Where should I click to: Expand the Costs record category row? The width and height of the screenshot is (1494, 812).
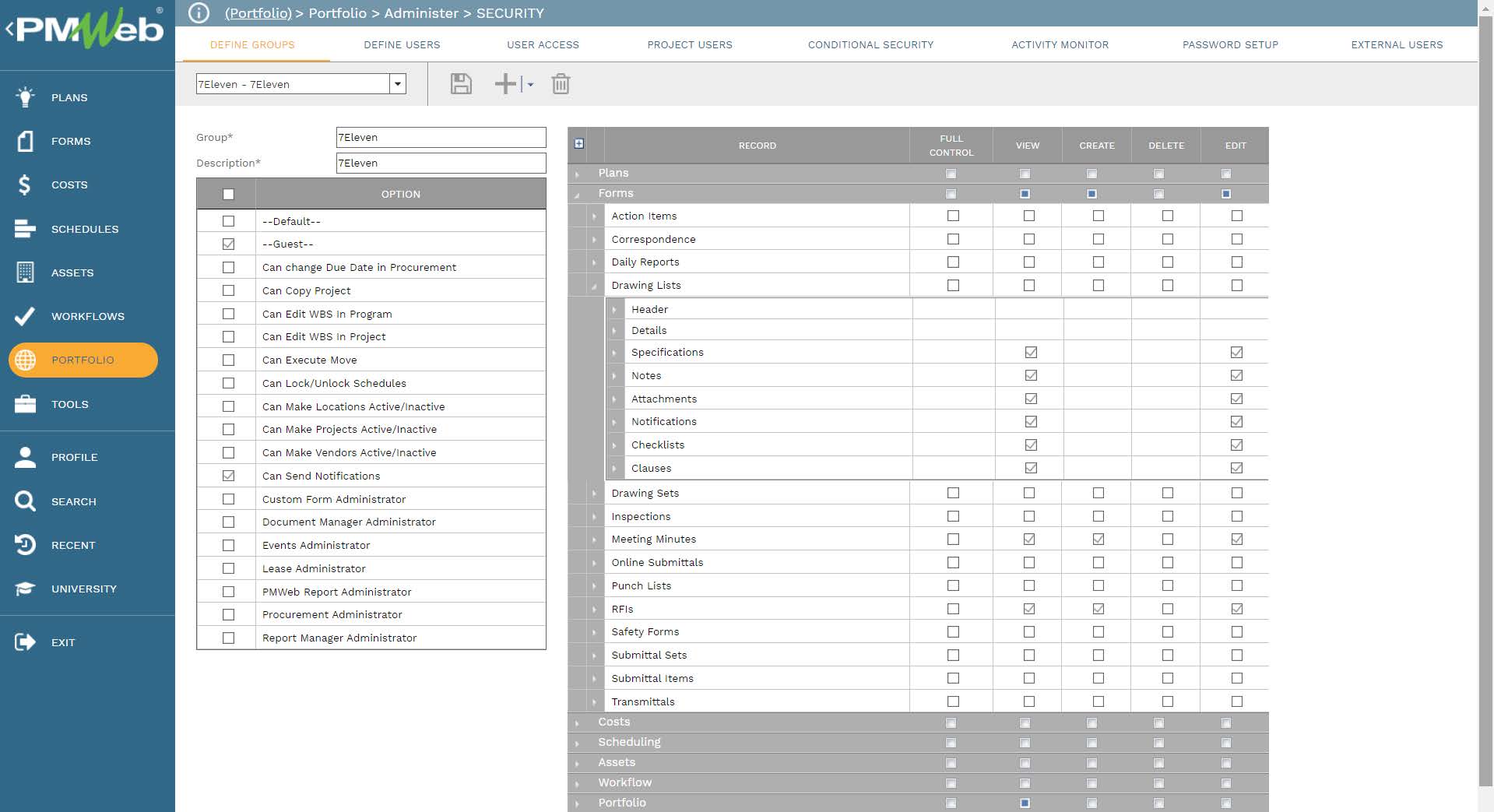tap(577, 722)
